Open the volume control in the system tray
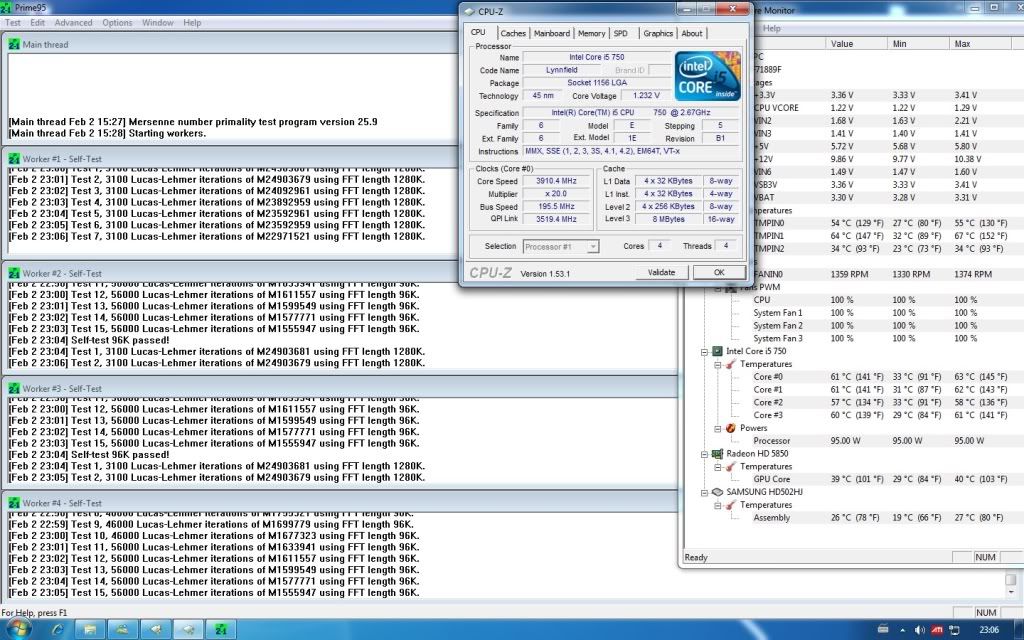Screen dimensions: 1024x640 point(920,630)
